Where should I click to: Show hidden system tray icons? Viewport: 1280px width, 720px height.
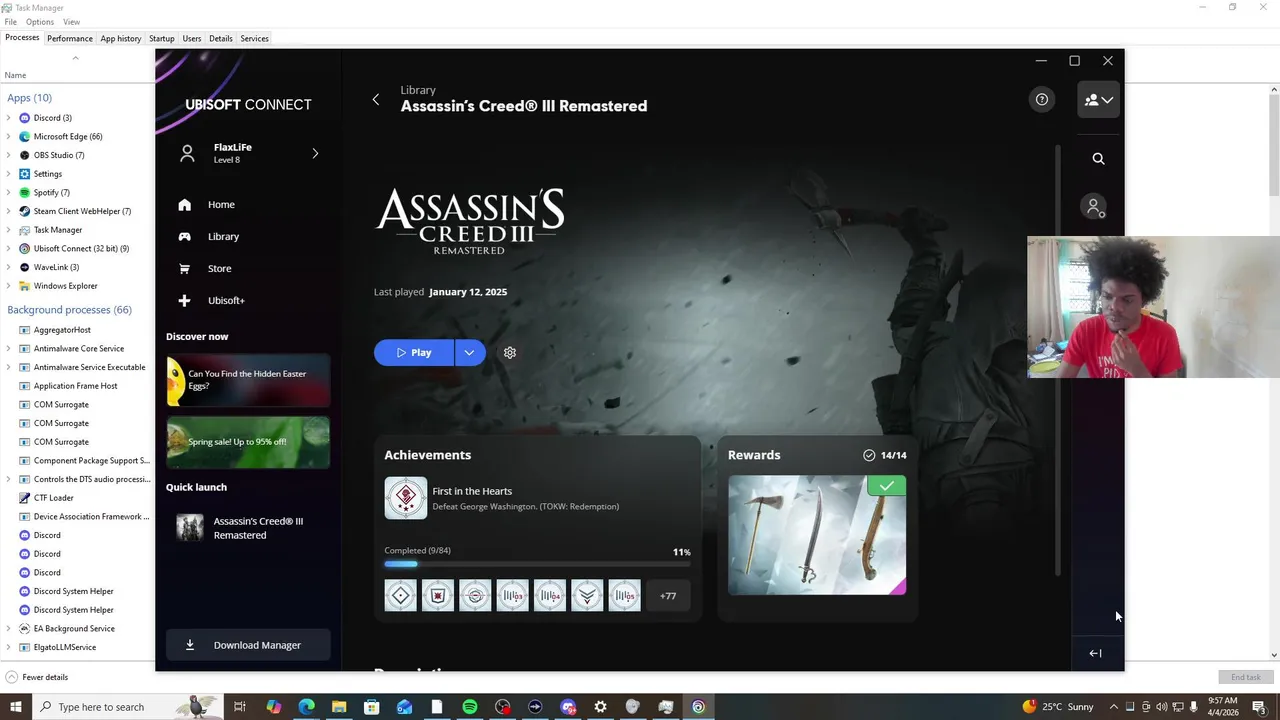[1113, 707]
